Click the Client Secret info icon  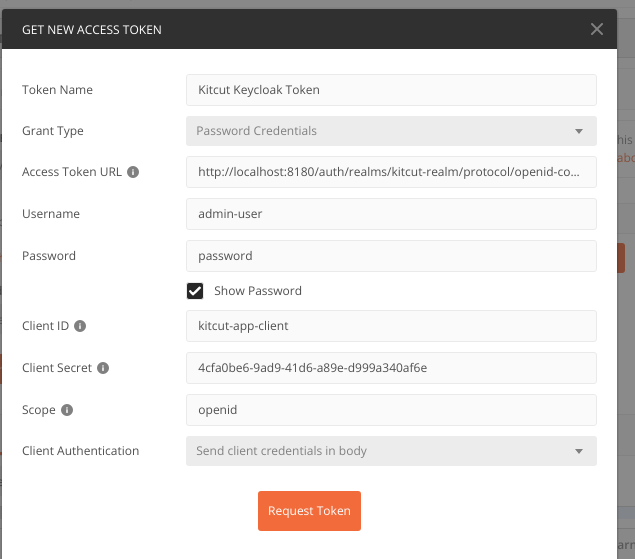pyautogui.click(x=103, y=368)
